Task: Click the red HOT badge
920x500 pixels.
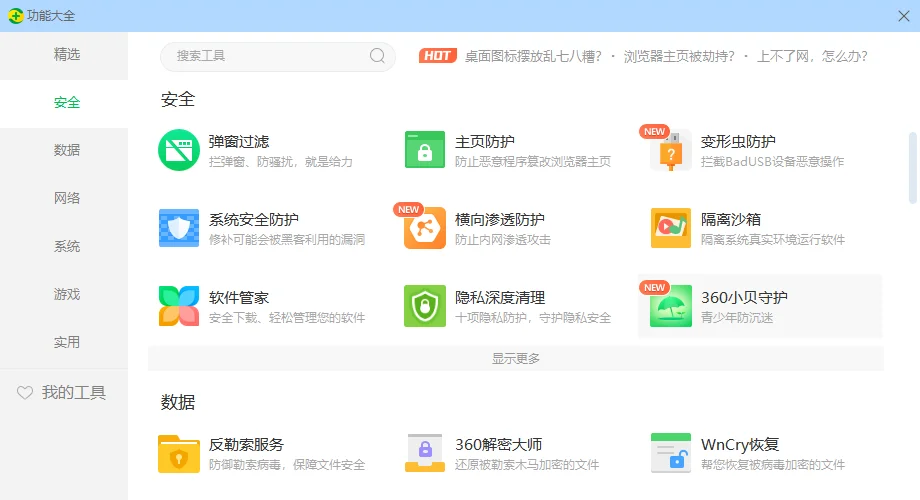Action: [x=438, y=56]
